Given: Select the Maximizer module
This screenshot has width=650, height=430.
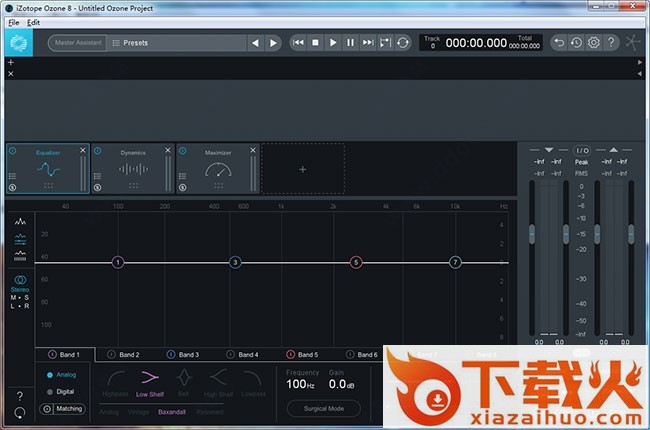Looking at the screenshot, I should [x=218, y=169].
